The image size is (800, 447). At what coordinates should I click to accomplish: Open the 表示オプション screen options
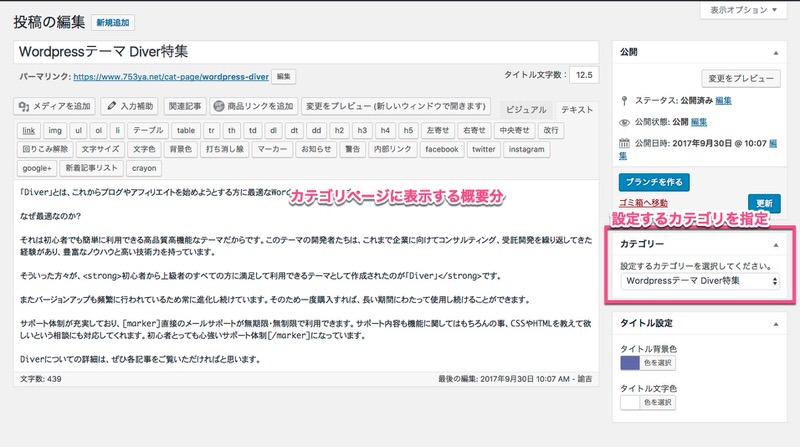tap(743, 10)
